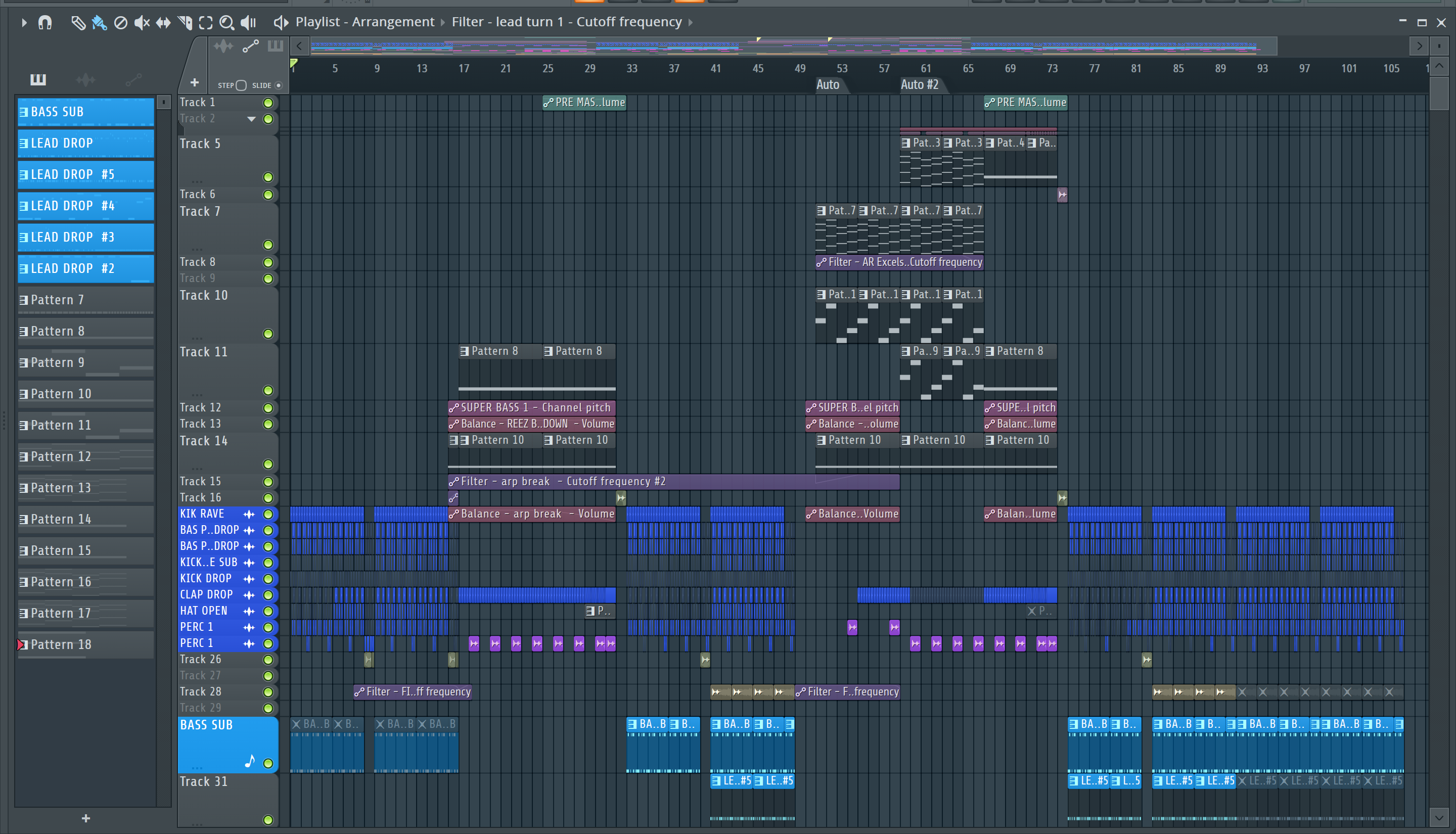Open the Playlist options arrow menu
This screenshot has width=1456, height=834.
pos(23,22)
